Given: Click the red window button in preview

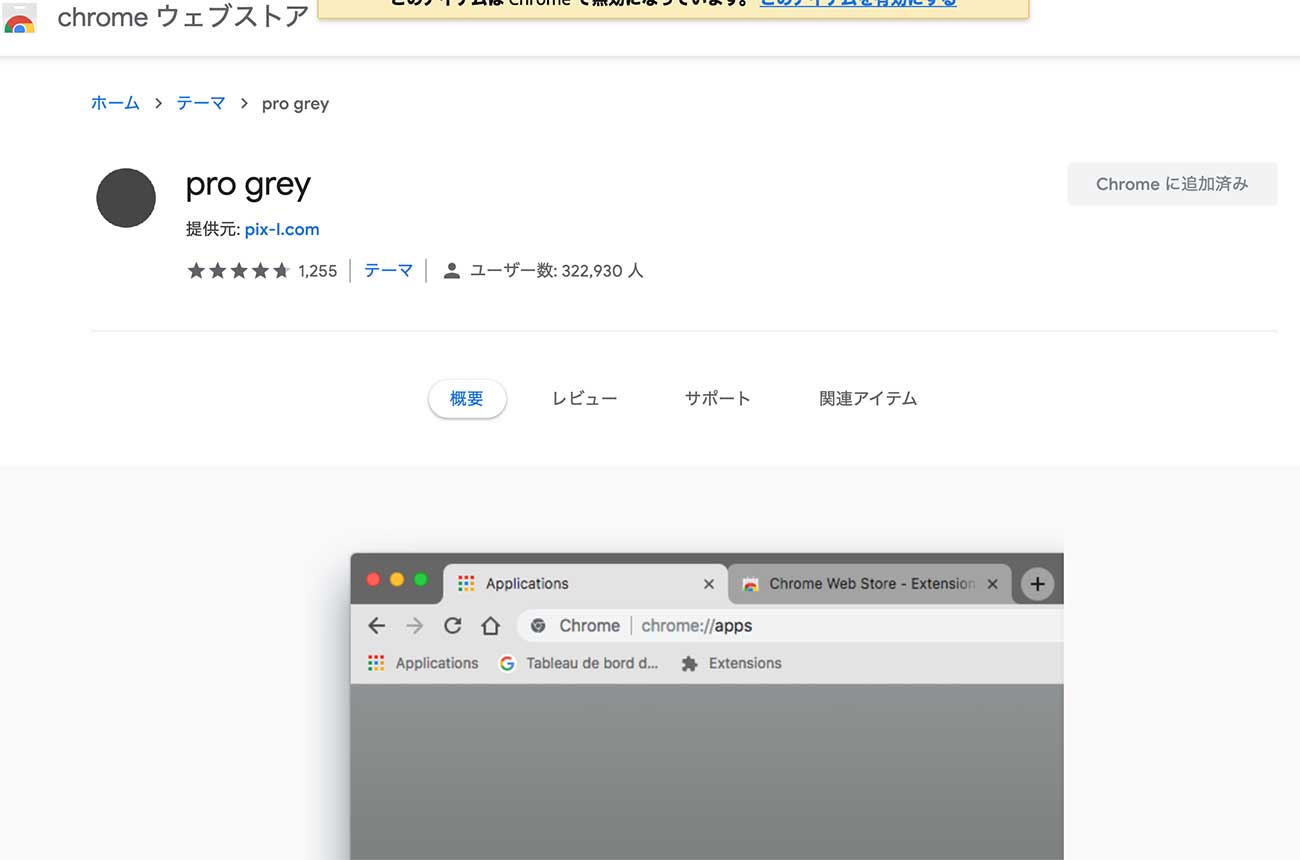Looking at the screenshot, I should coord(373,579).
